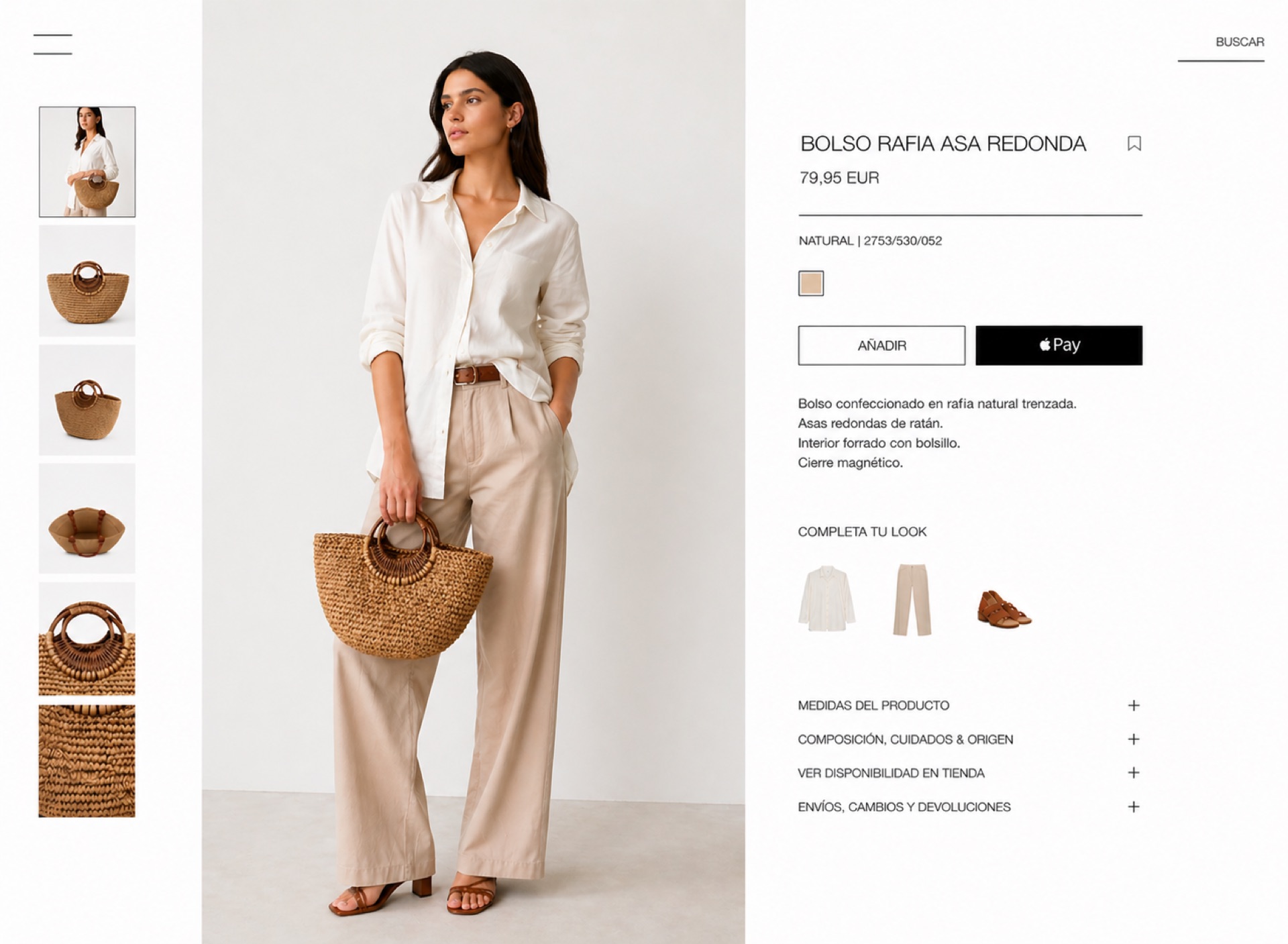Select the model wearing bag thumbnail

(x=87, y=162)
